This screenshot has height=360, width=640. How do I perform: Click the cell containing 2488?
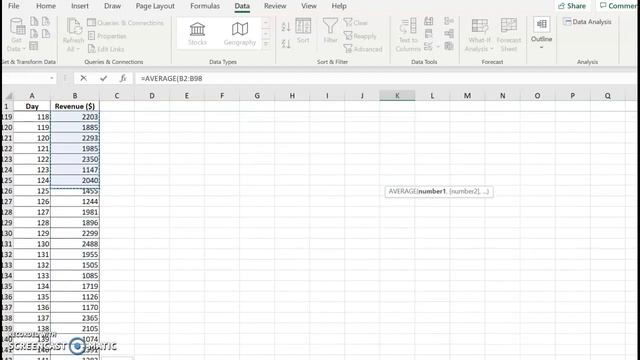pyautogui.click(x=75, y=244)
